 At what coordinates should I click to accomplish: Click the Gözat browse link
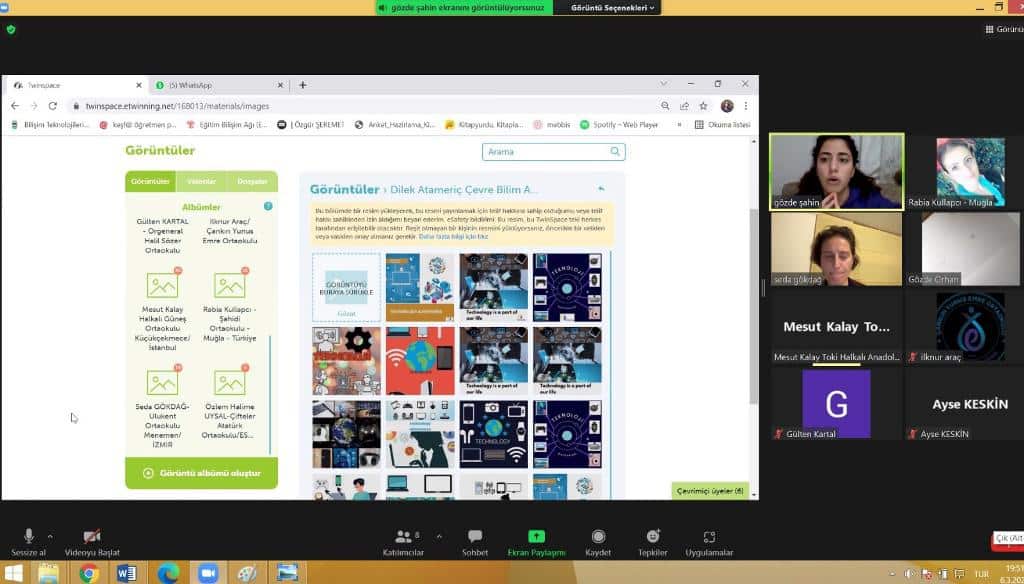point(345,313)
